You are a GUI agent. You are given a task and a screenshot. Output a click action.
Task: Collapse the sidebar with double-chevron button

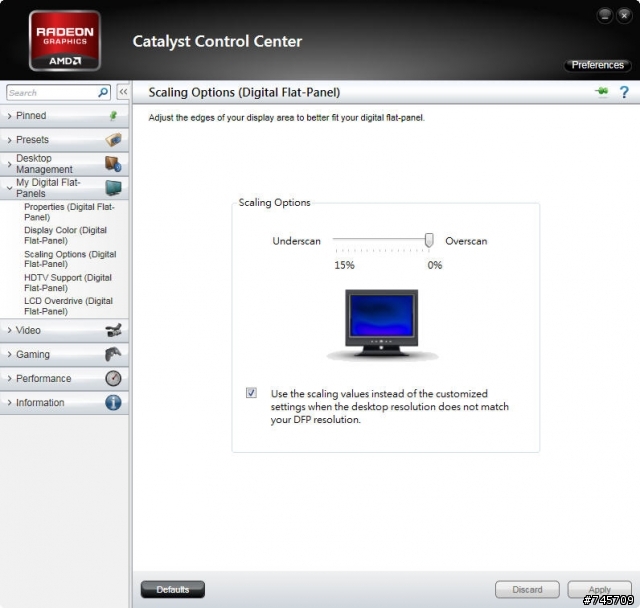click(123, 92)
